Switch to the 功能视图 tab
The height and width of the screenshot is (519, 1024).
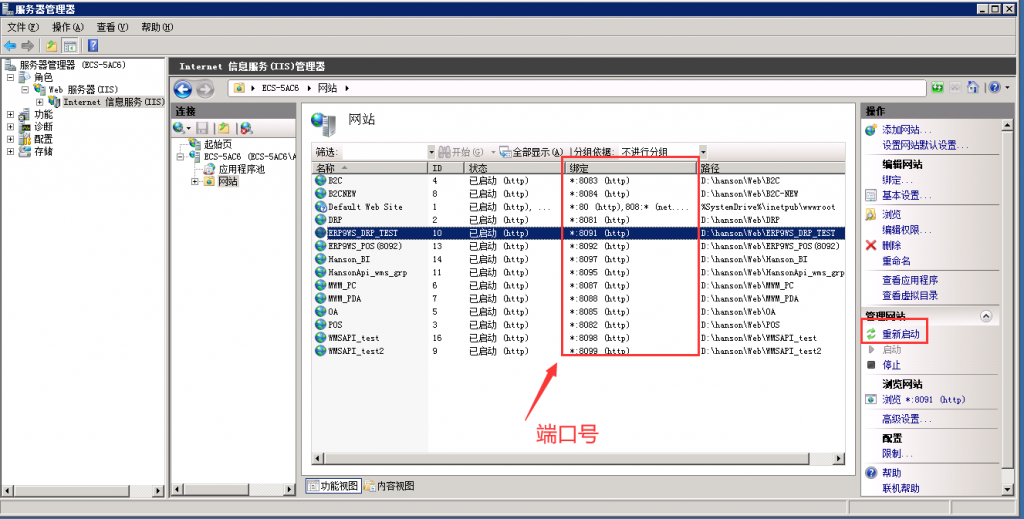pyautogui.click(x=334, y=486)
